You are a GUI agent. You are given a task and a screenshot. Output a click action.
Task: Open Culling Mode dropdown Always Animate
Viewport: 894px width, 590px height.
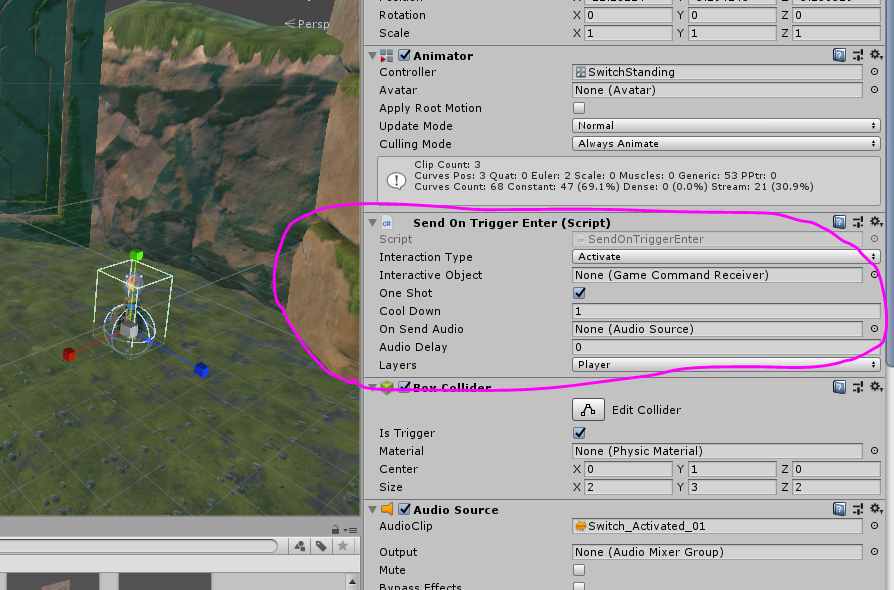726,144
